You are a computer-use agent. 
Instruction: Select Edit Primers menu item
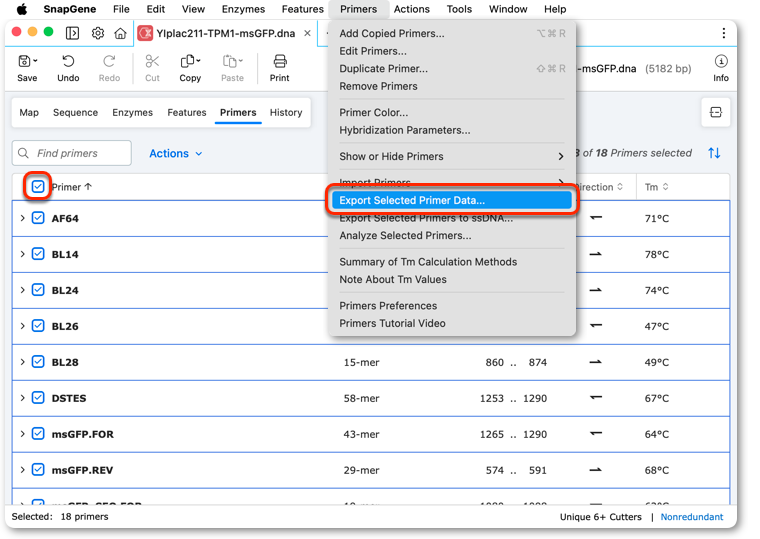point(452,51)
